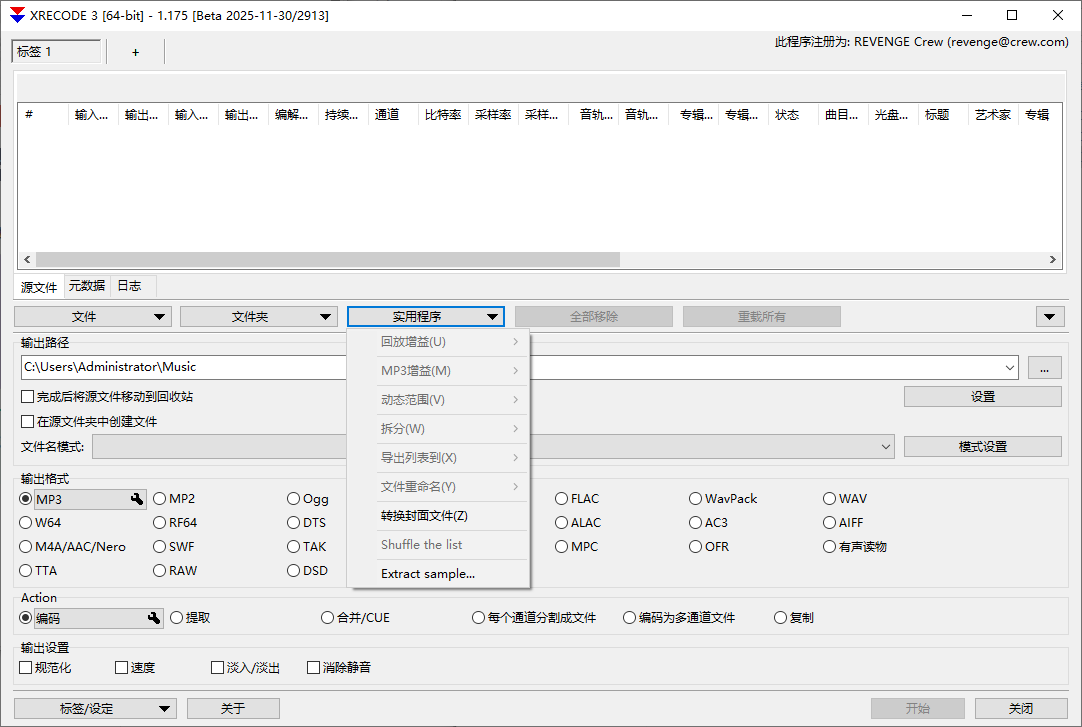Enable 淡入/淡出 in output settings
Screen dimensions: 1082x727
pos(217,666)
